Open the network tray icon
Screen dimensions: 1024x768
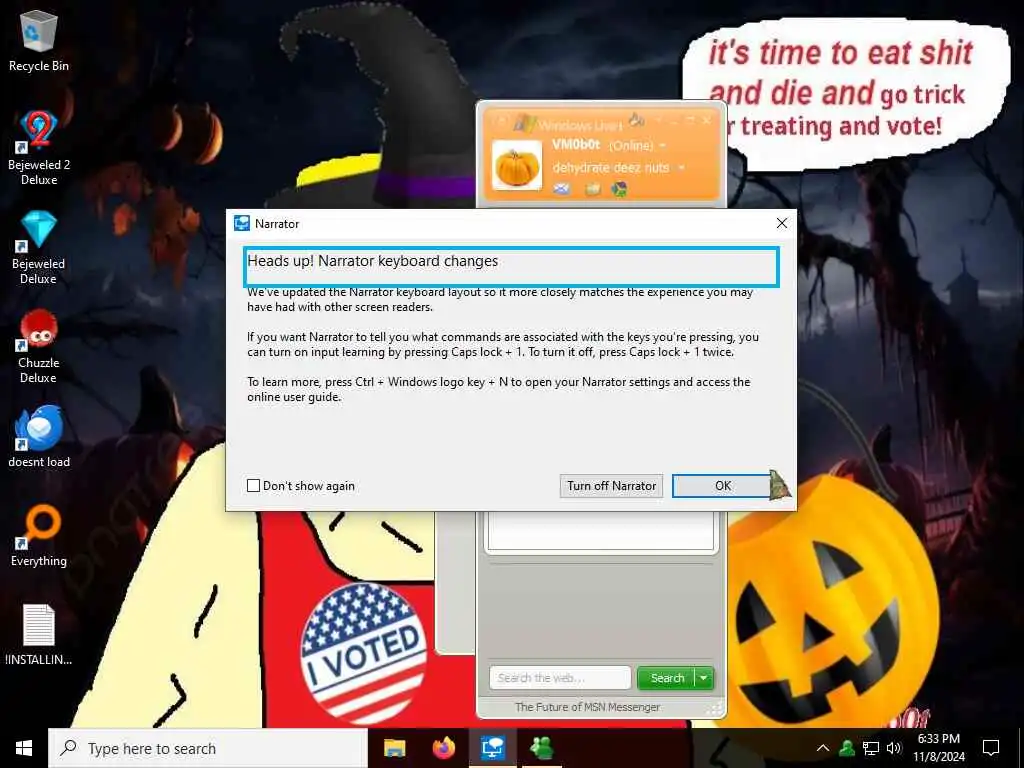tap(871, 748)
